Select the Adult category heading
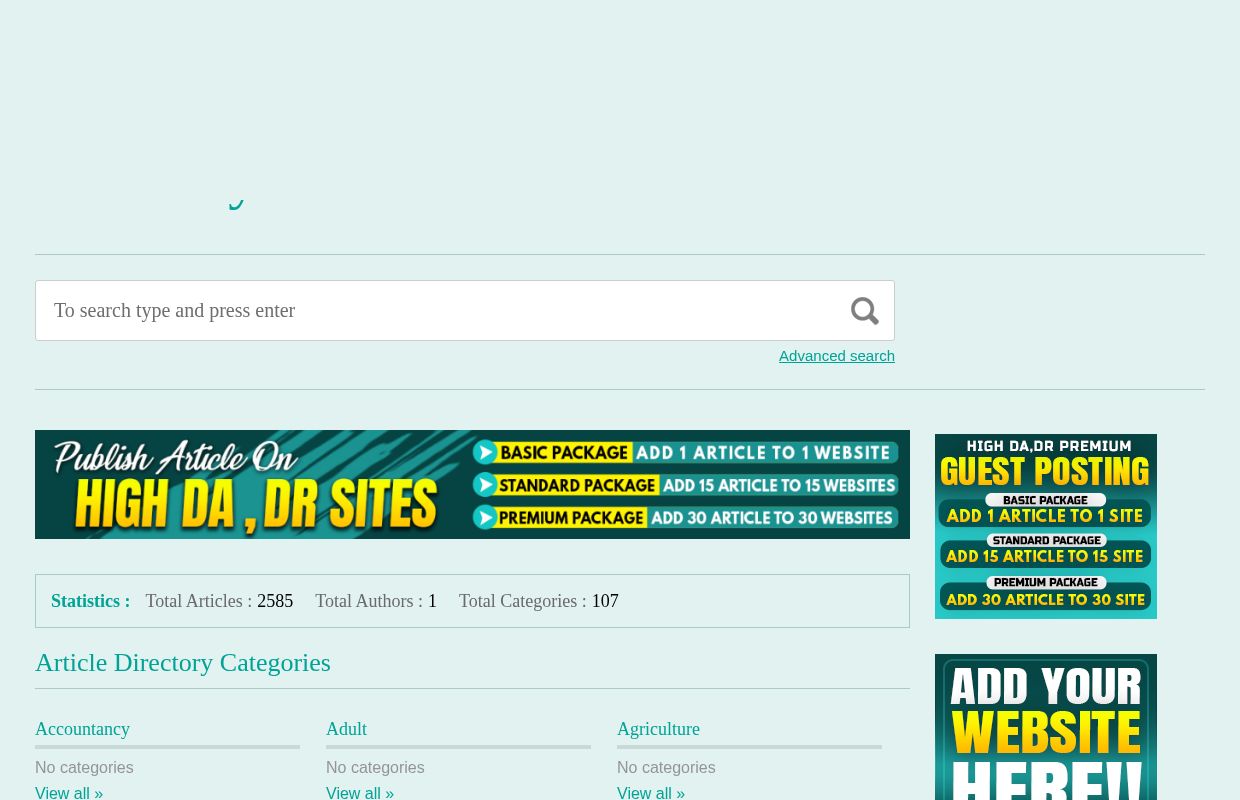This screenshot has width=1240, height=800. pyautogui.click(x=346, y=729)
